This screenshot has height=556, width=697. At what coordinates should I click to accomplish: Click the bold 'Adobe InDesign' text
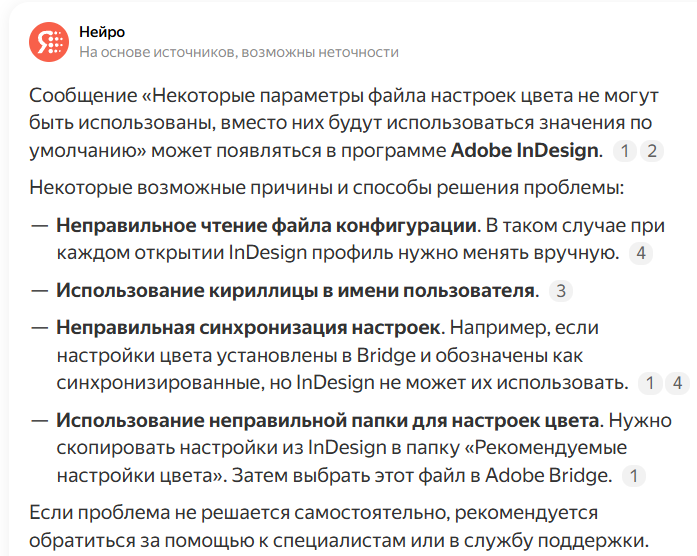[x=527, y=151]
